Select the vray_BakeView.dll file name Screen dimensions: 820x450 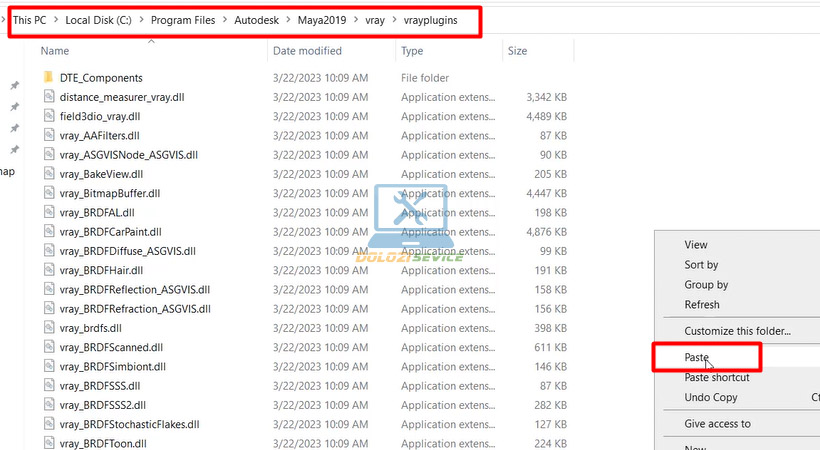pos(101,174)
